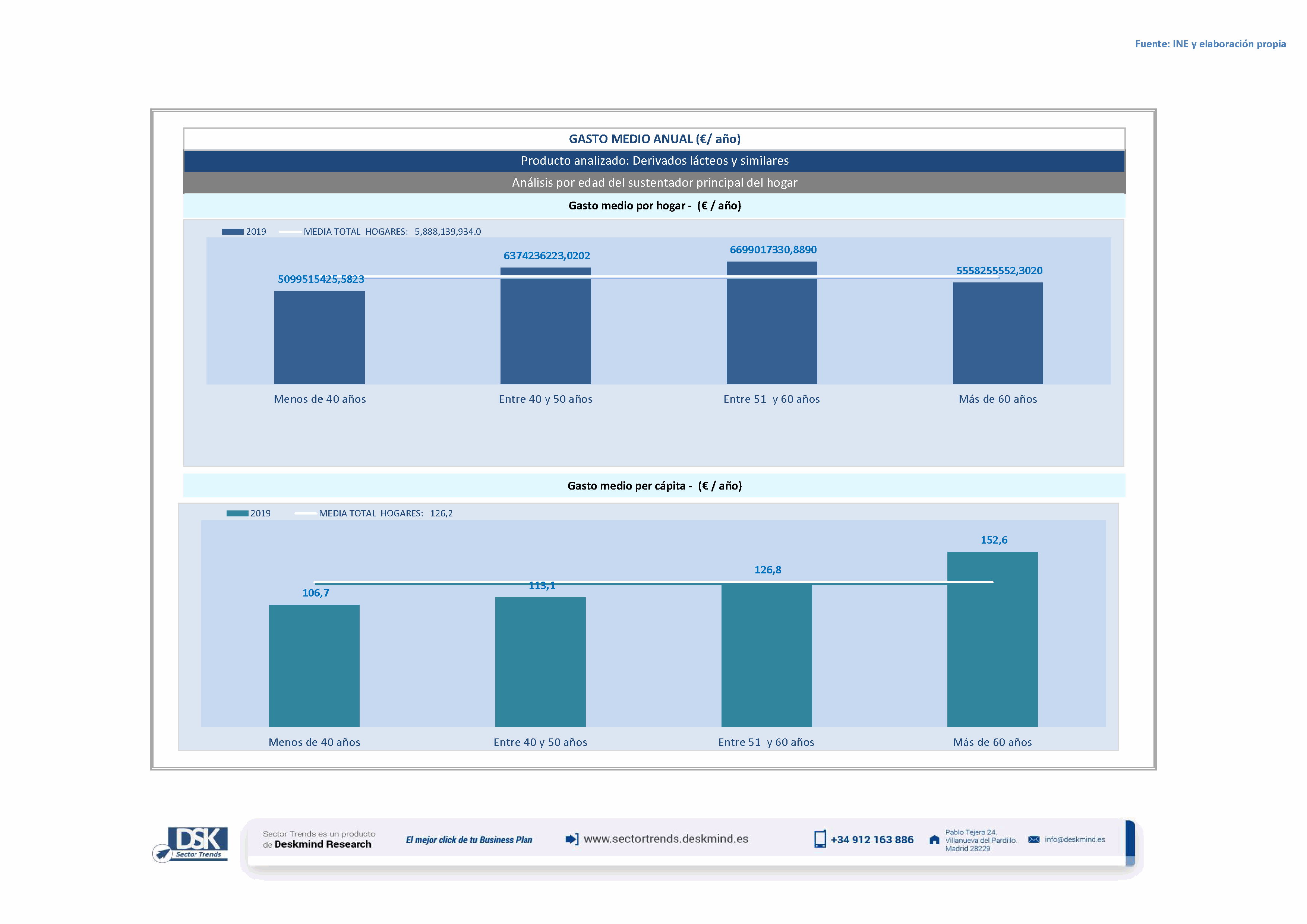The height and width of the screenshot is (924, 1307).
Task: Select the 'Menos de 40 años' bar in hogar chart
Action: point(319,338)
